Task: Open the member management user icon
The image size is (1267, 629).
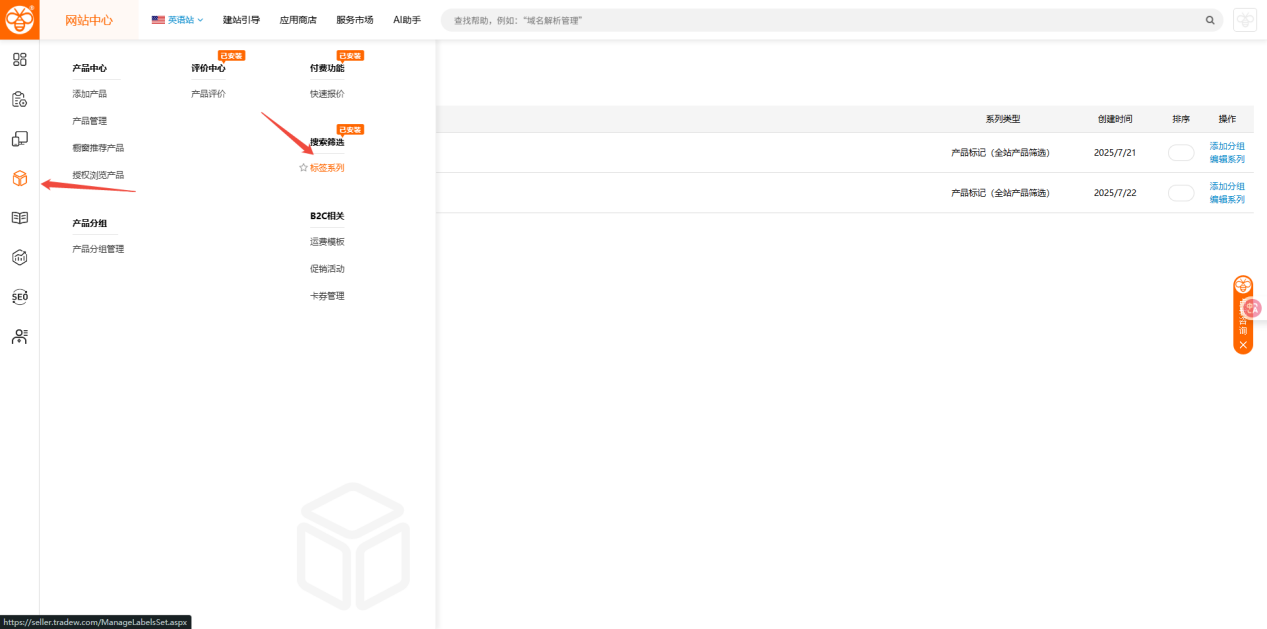Action: (20, 337)
